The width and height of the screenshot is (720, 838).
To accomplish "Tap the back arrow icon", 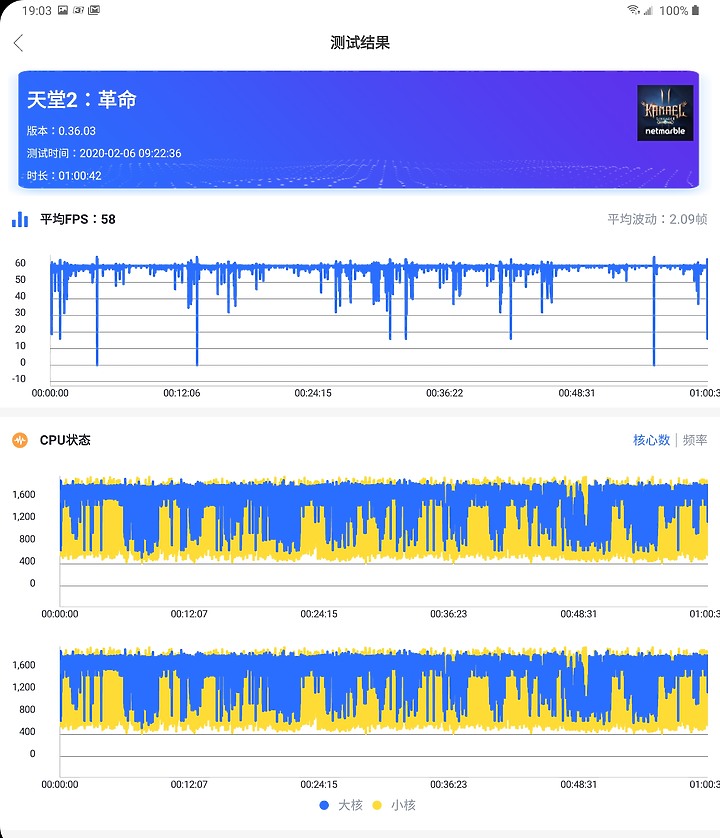I will tap(19, 43).
